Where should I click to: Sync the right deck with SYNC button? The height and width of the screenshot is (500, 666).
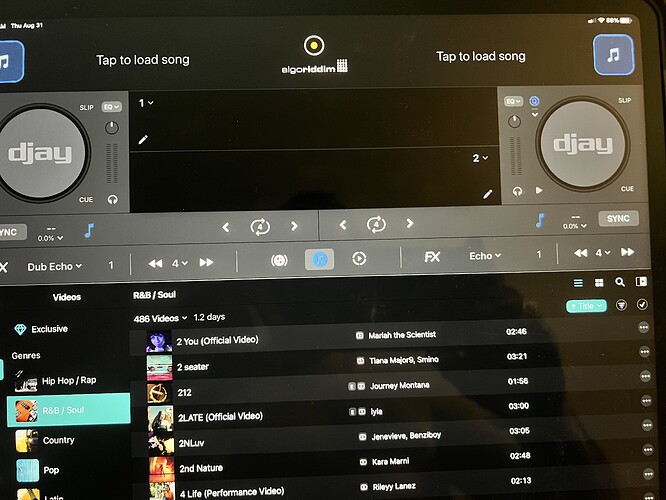coord(618,218)
